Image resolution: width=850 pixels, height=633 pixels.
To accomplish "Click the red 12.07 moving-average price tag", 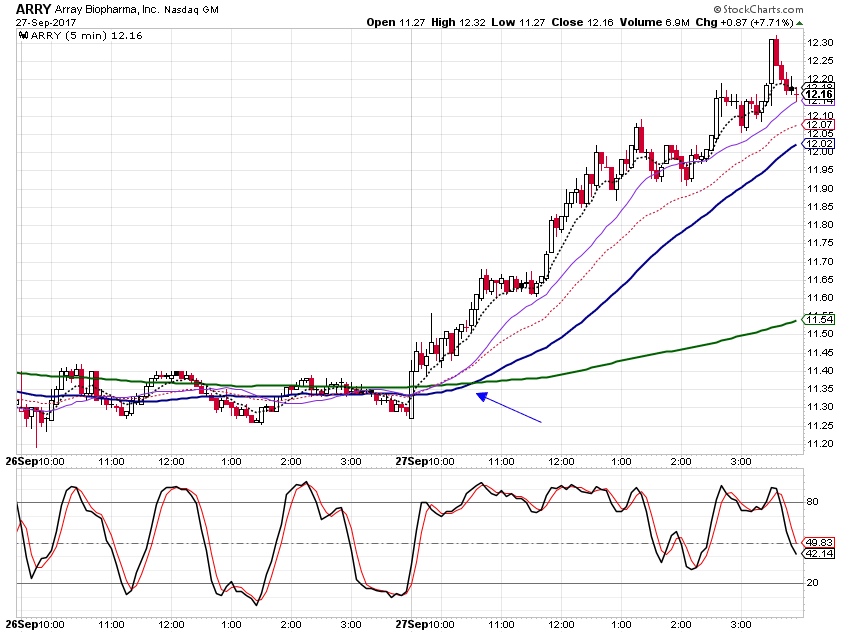I will (x=819, y=125).
